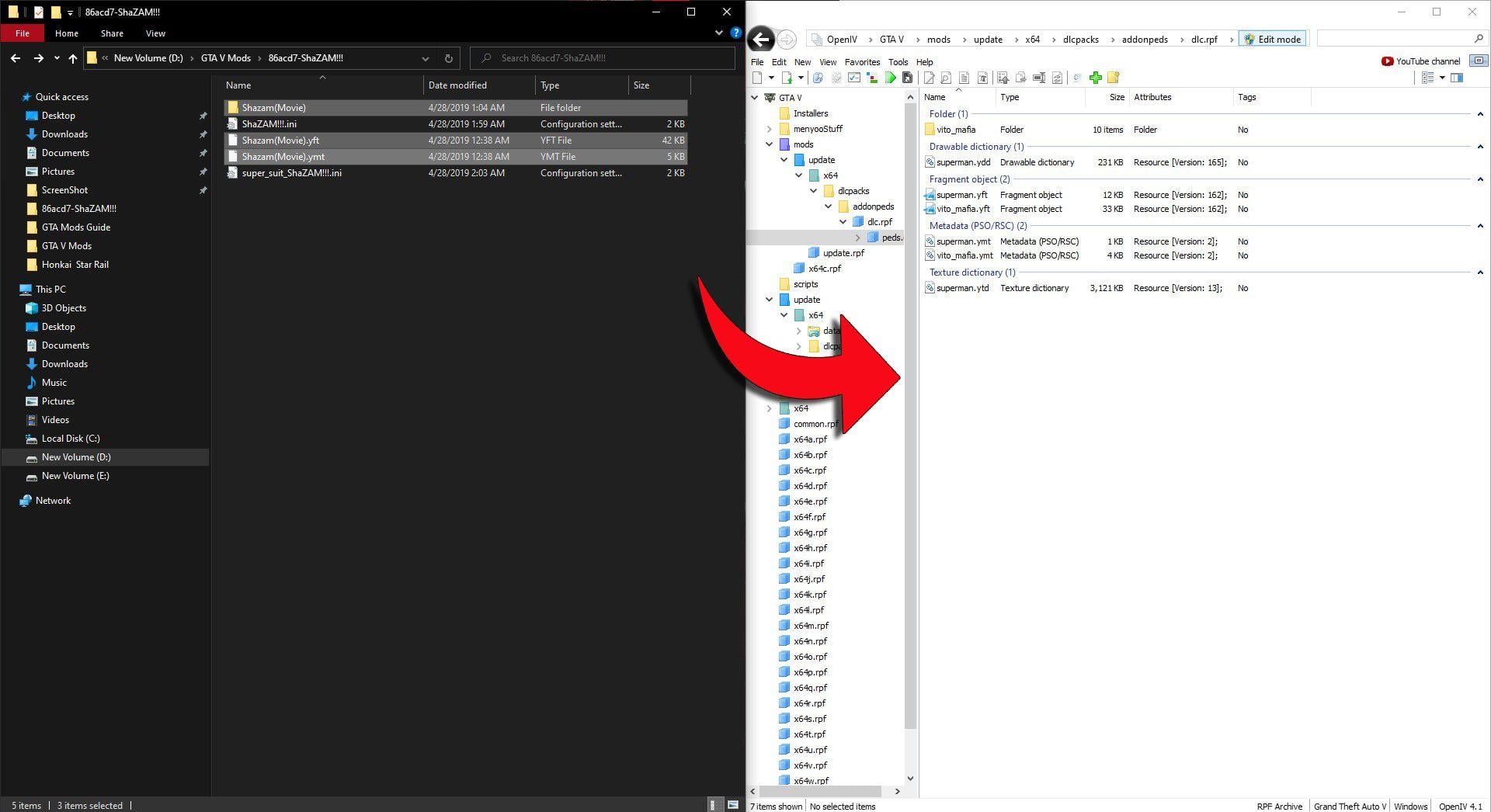Collapse the Fragment object group
The image size is (1491, 812).
point(1480,179)
